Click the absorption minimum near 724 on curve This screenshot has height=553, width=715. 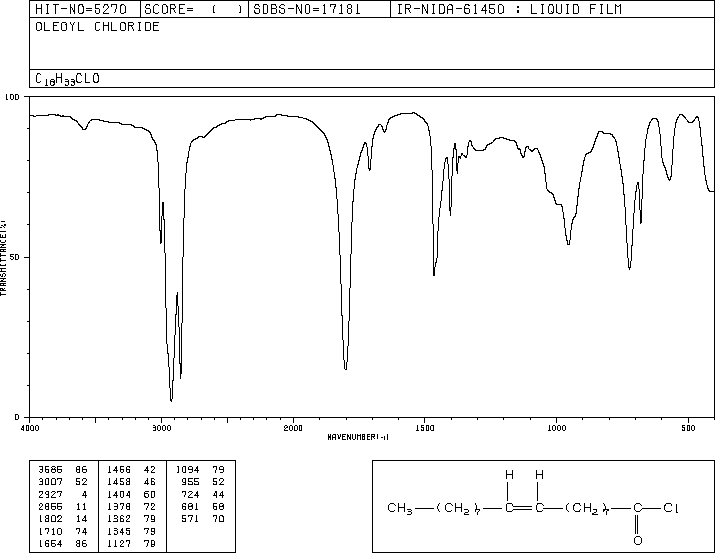pyautogui.click(x=629, y=268)
